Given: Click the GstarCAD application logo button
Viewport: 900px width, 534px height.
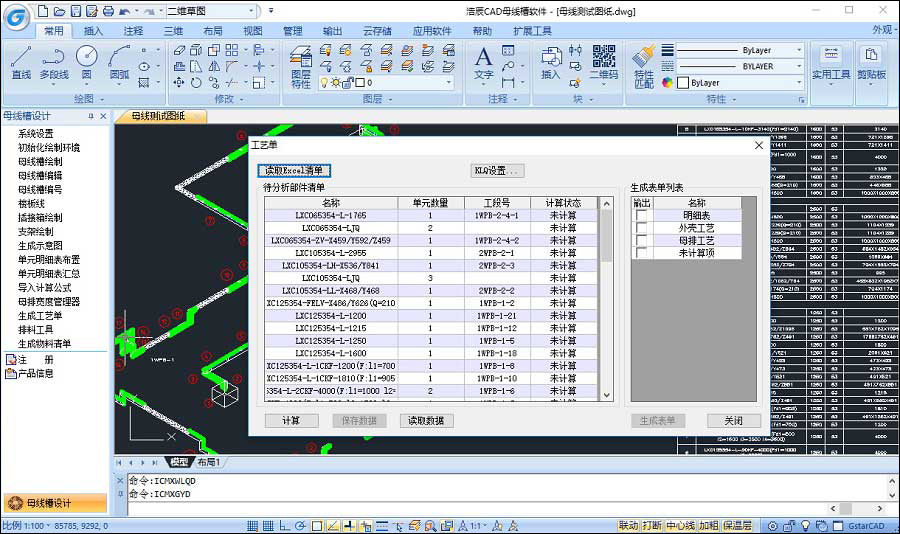Looking at the screenshot, I should (x=16, y=17).
